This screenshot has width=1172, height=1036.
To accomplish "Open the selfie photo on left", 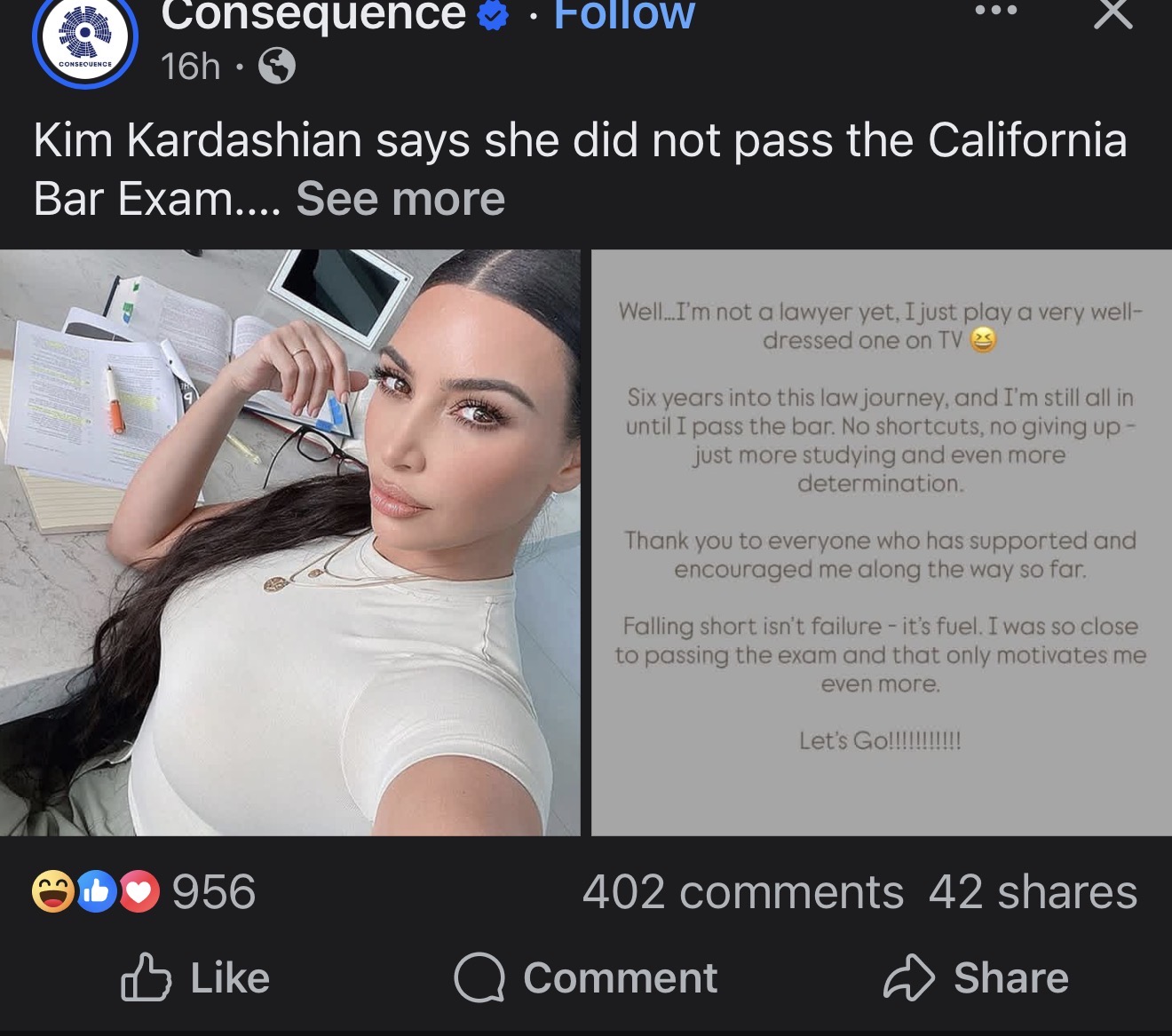I will pyautogui.click(x=289, y=542).
